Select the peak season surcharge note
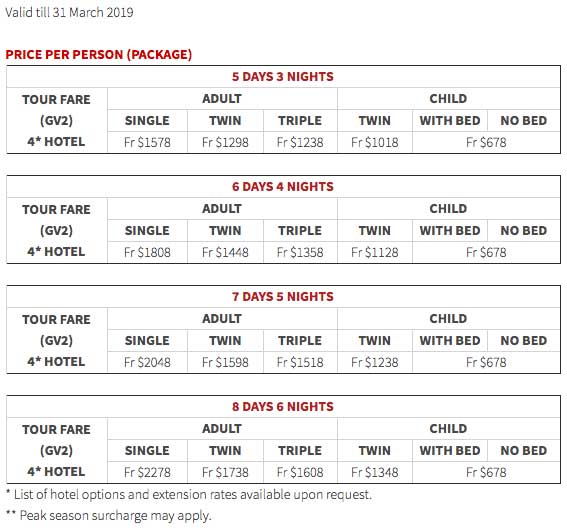This screenshot has height=531, width=567. [x=108, y=516]
